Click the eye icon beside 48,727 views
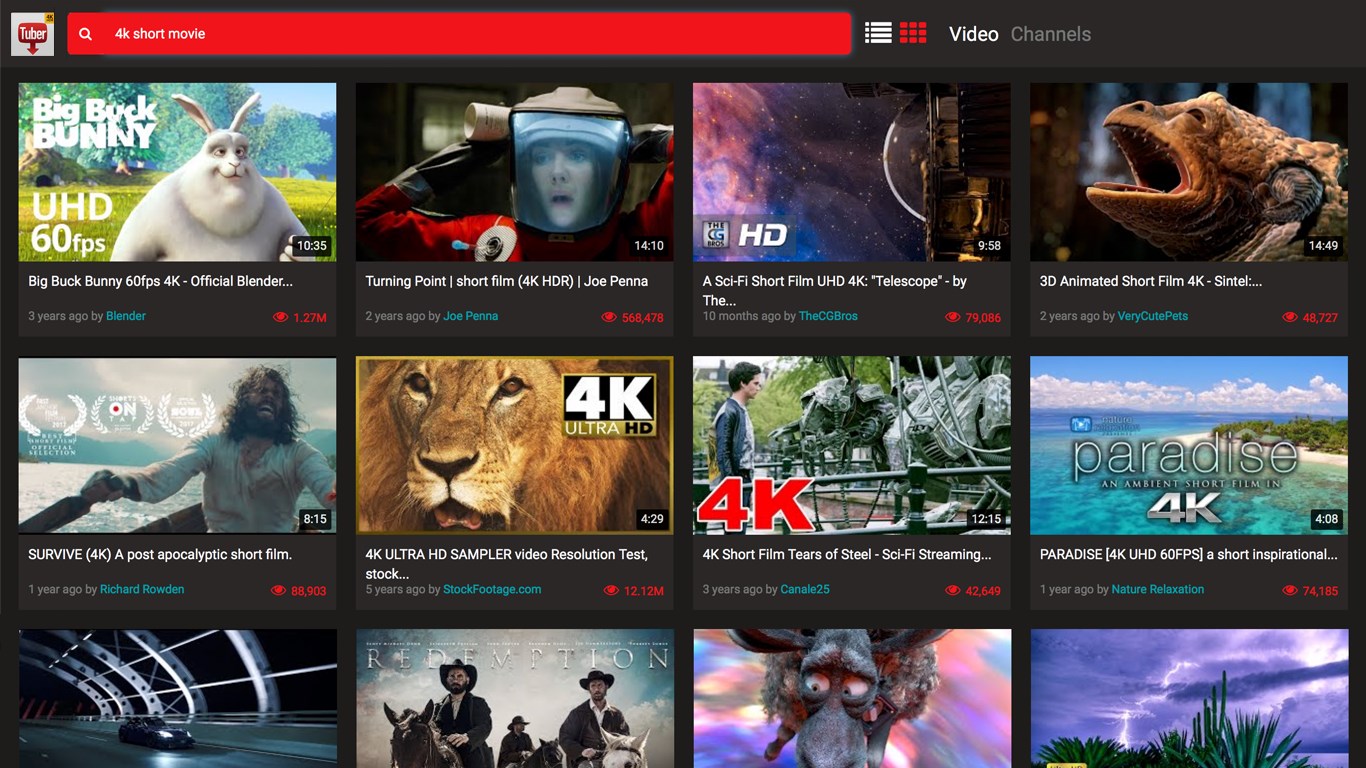The image size is (1366, 768). coord(1290,317)
